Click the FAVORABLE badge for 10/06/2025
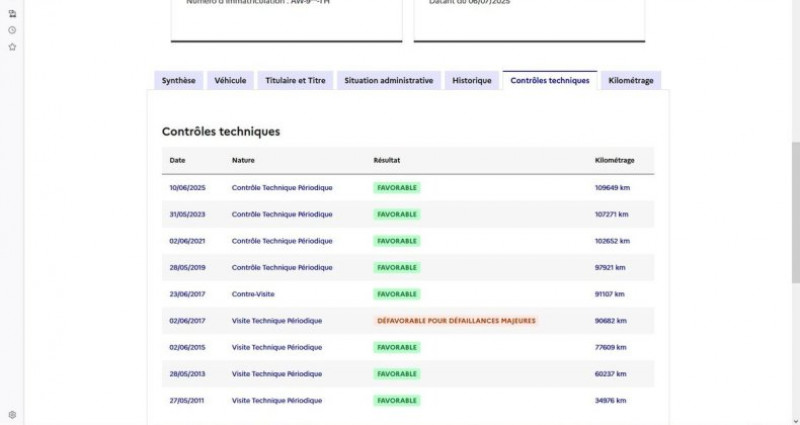This screenshot has height=425, width=800. tap(397, 187)
